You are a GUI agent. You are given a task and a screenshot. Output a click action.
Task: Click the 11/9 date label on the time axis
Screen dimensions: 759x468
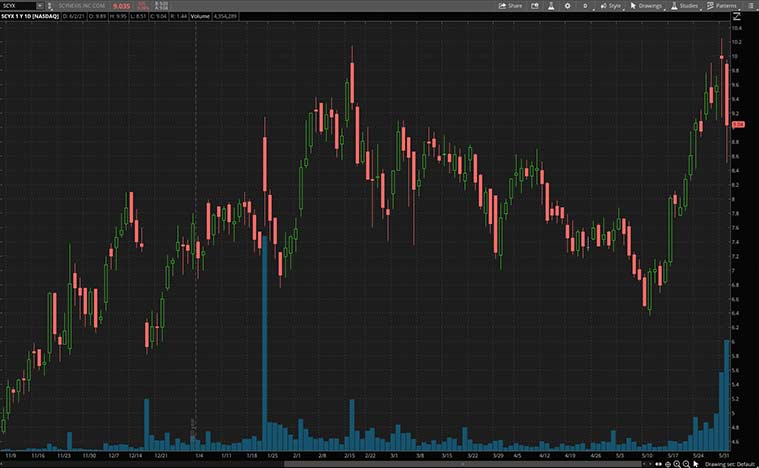pos(11,455)
